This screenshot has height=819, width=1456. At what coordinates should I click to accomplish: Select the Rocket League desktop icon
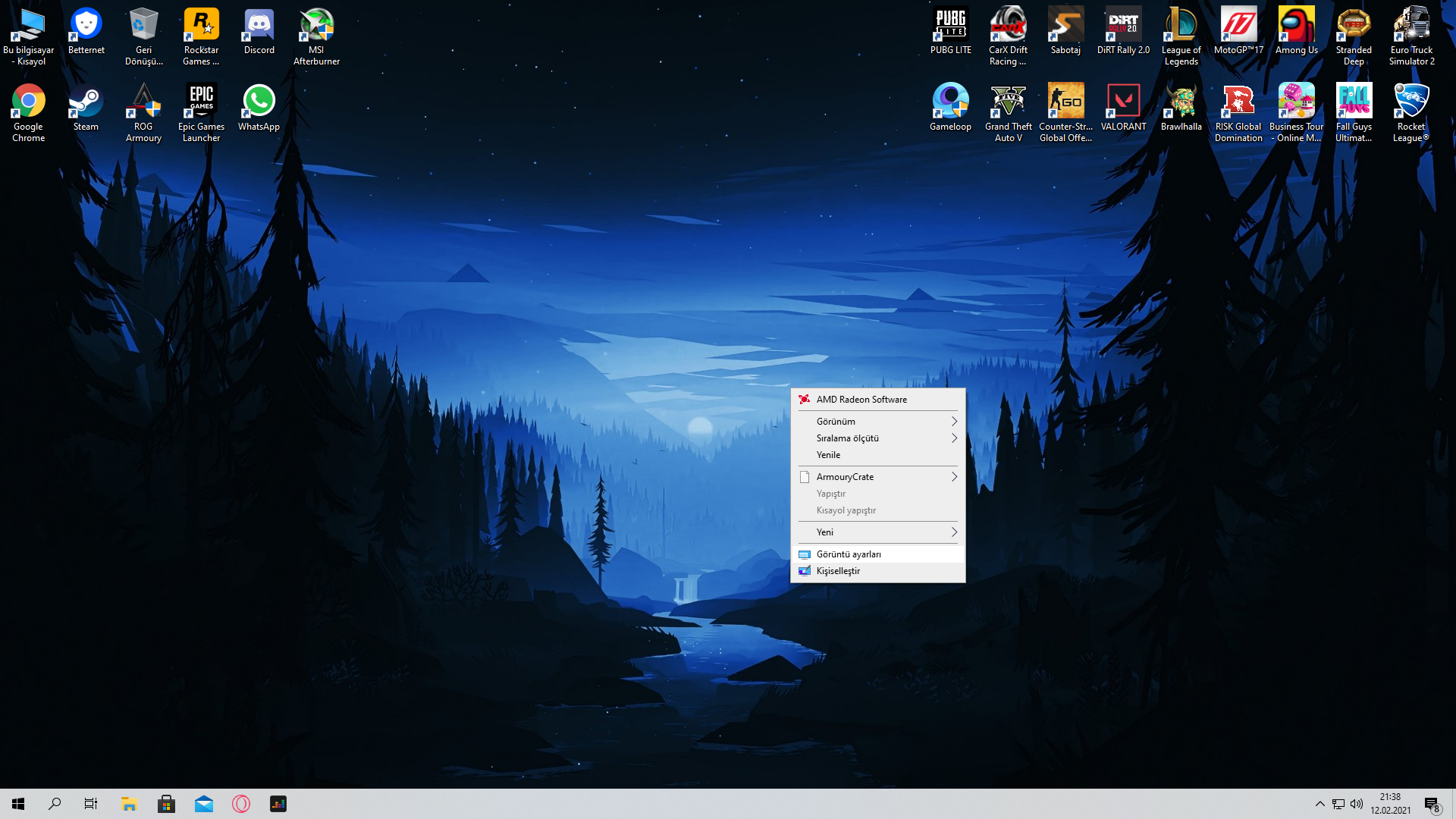pyautogui.click(x=1412, y=113)
